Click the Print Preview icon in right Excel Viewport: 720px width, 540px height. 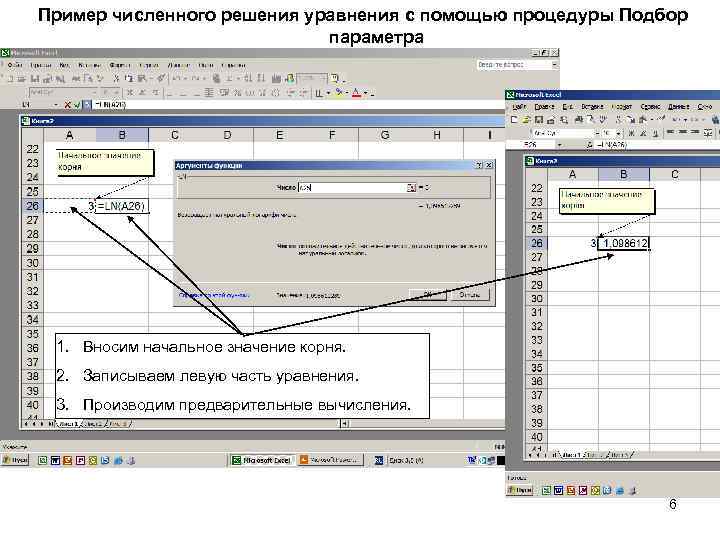pyautogui.click(x=591, y=120)
